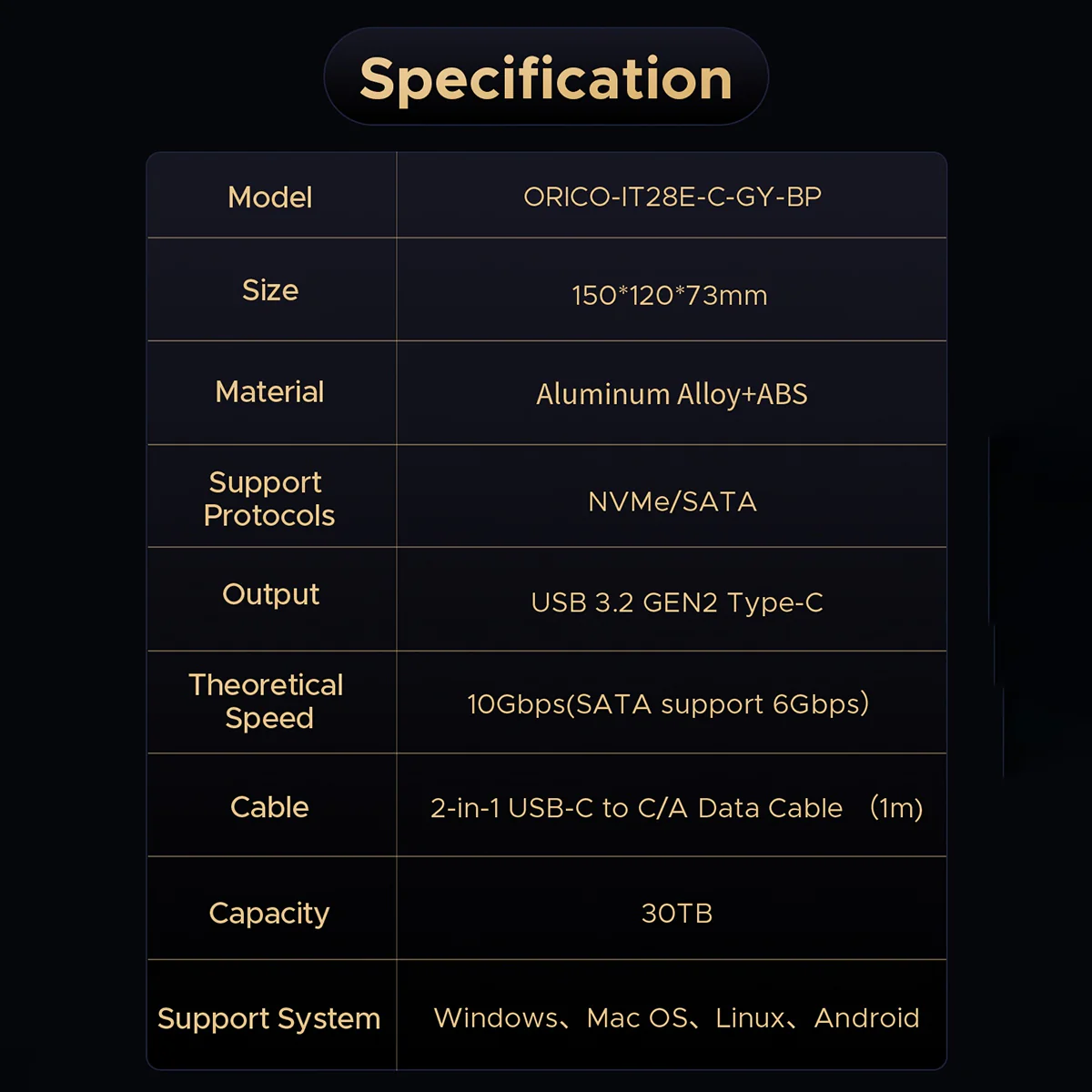Click the Aluminum Alloy+ABS text
The image size is (1092, 1092).
pos(672,394)
